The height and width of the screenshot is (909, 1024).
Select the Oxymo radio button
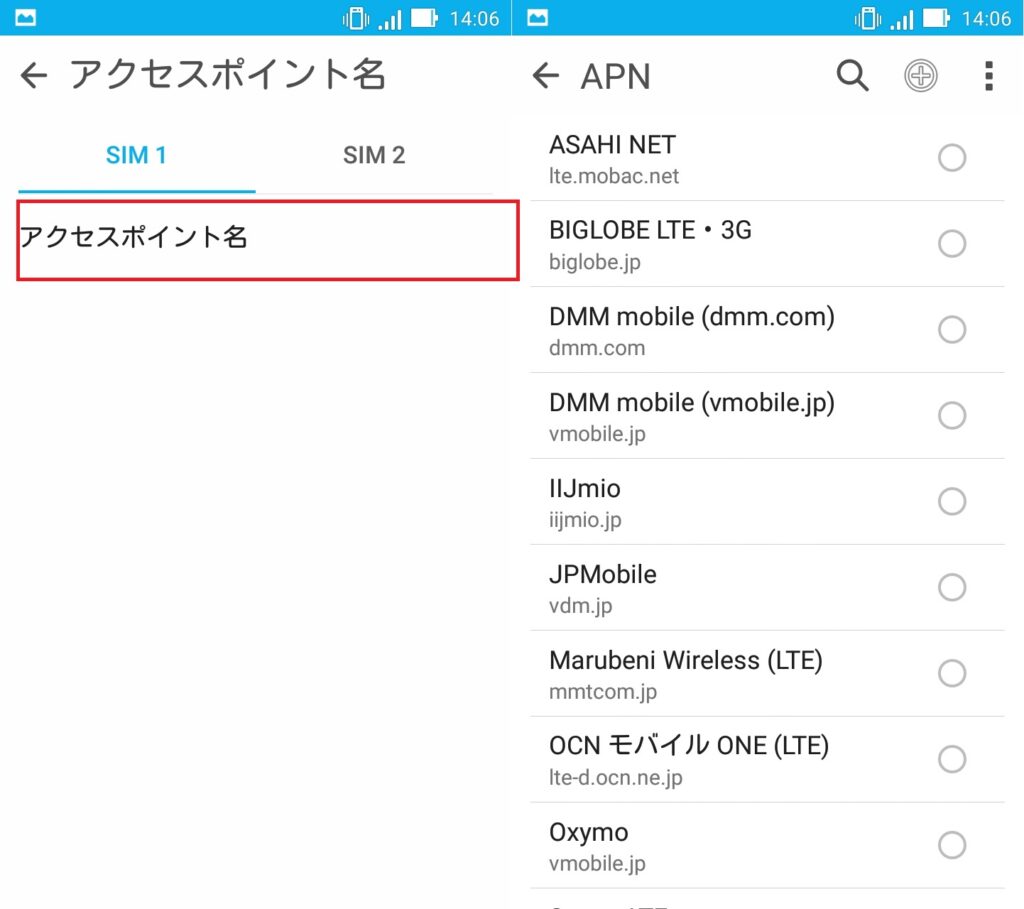point(952,845)
